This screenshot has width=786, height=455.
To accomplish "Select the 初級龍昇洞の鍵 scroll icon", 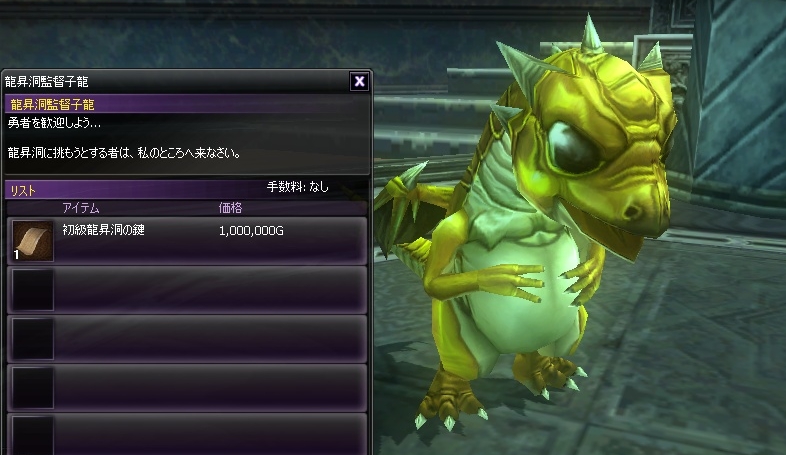I will pos(33,241).
